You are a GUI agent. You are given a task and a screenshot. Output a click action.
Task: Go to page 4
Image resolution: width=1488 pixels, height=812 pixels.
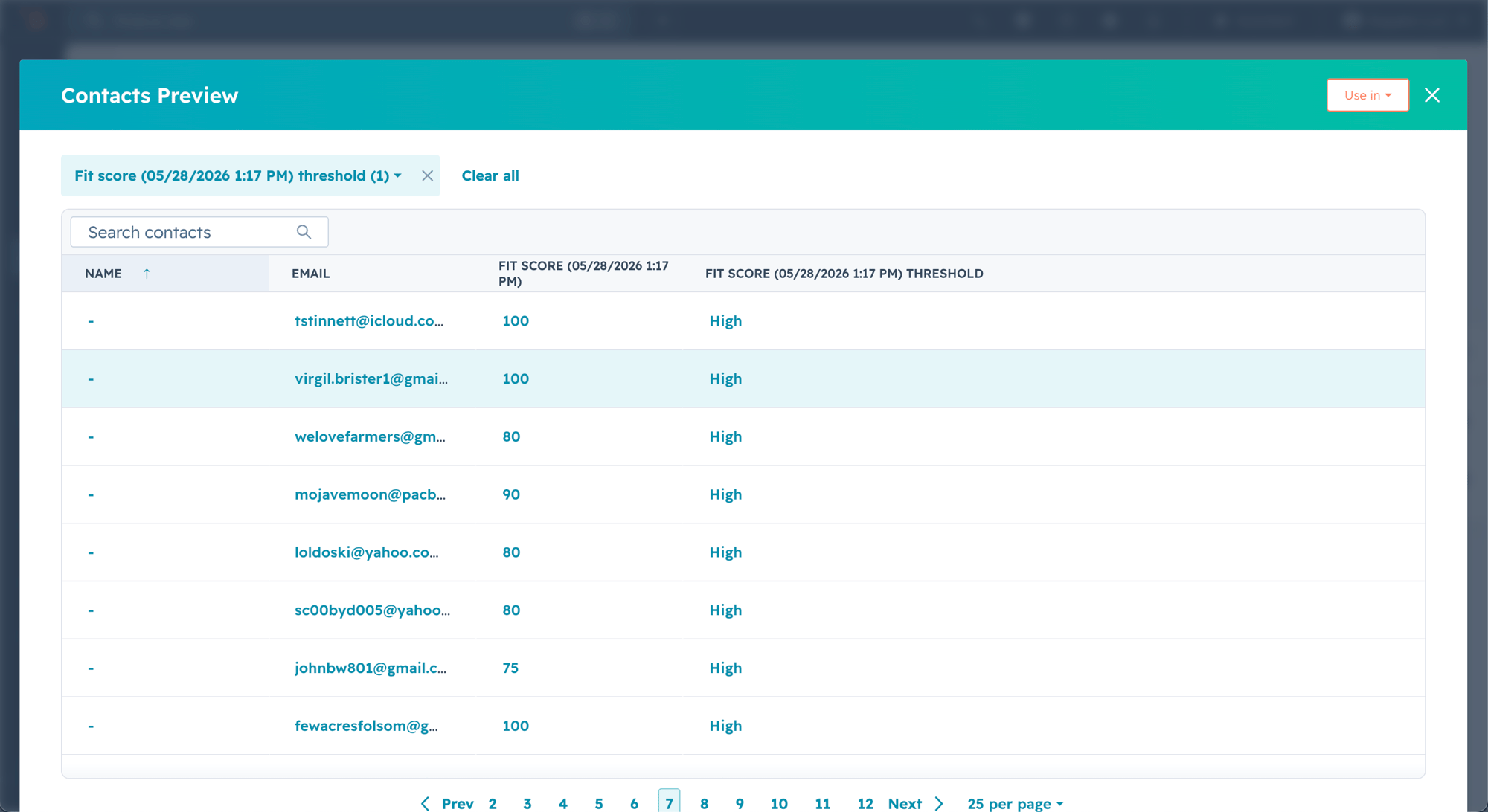click(x=563, y=803)
